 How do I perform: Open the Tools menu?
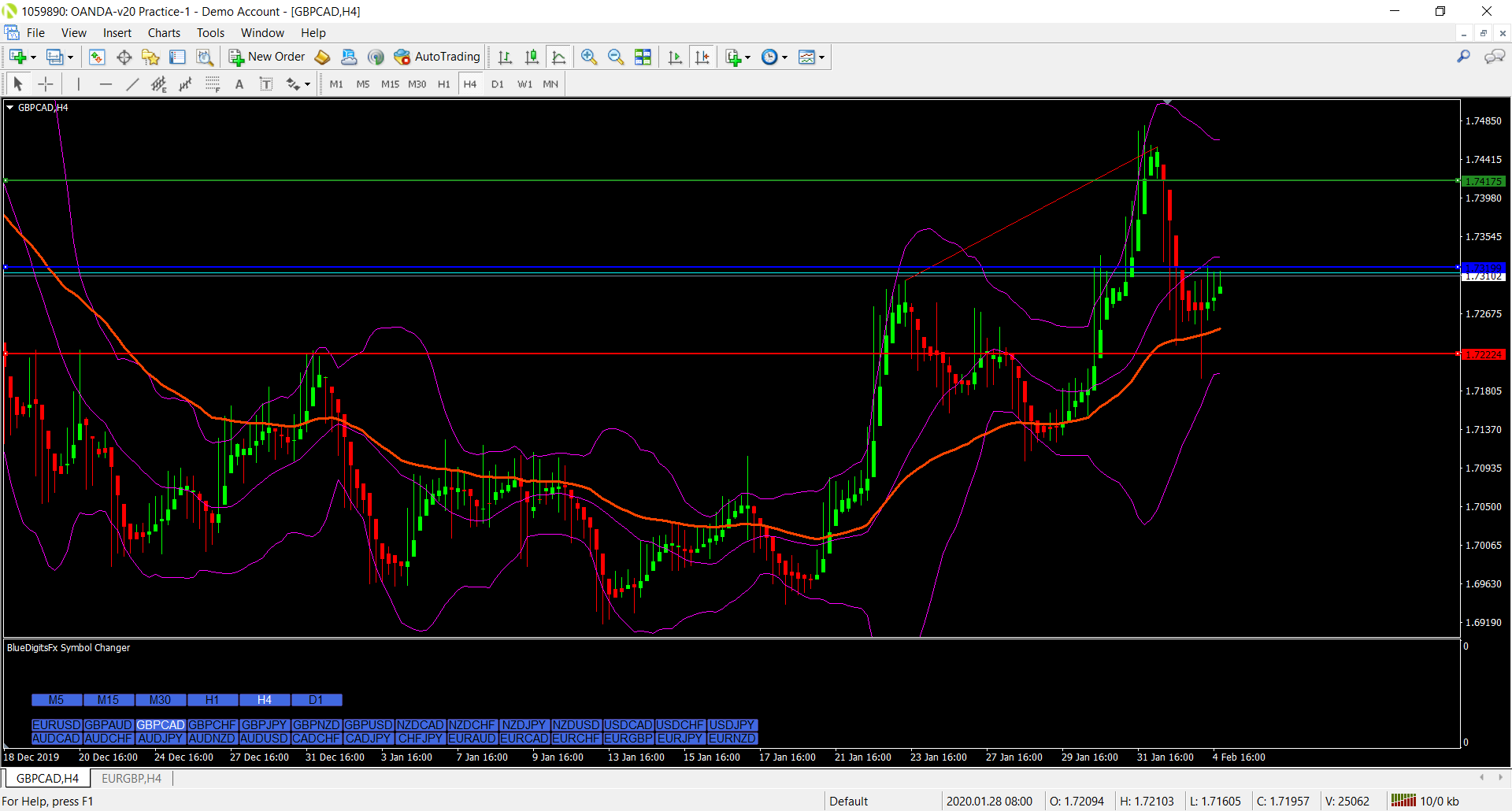(210, 33)
